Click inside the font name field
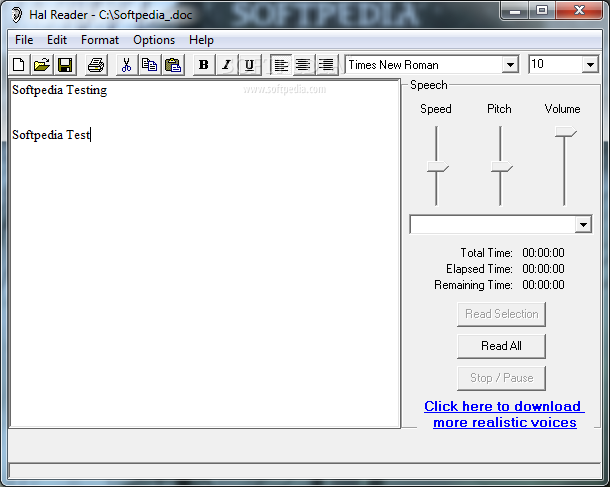Screen dimensions: 610x487 coord(424,65)
